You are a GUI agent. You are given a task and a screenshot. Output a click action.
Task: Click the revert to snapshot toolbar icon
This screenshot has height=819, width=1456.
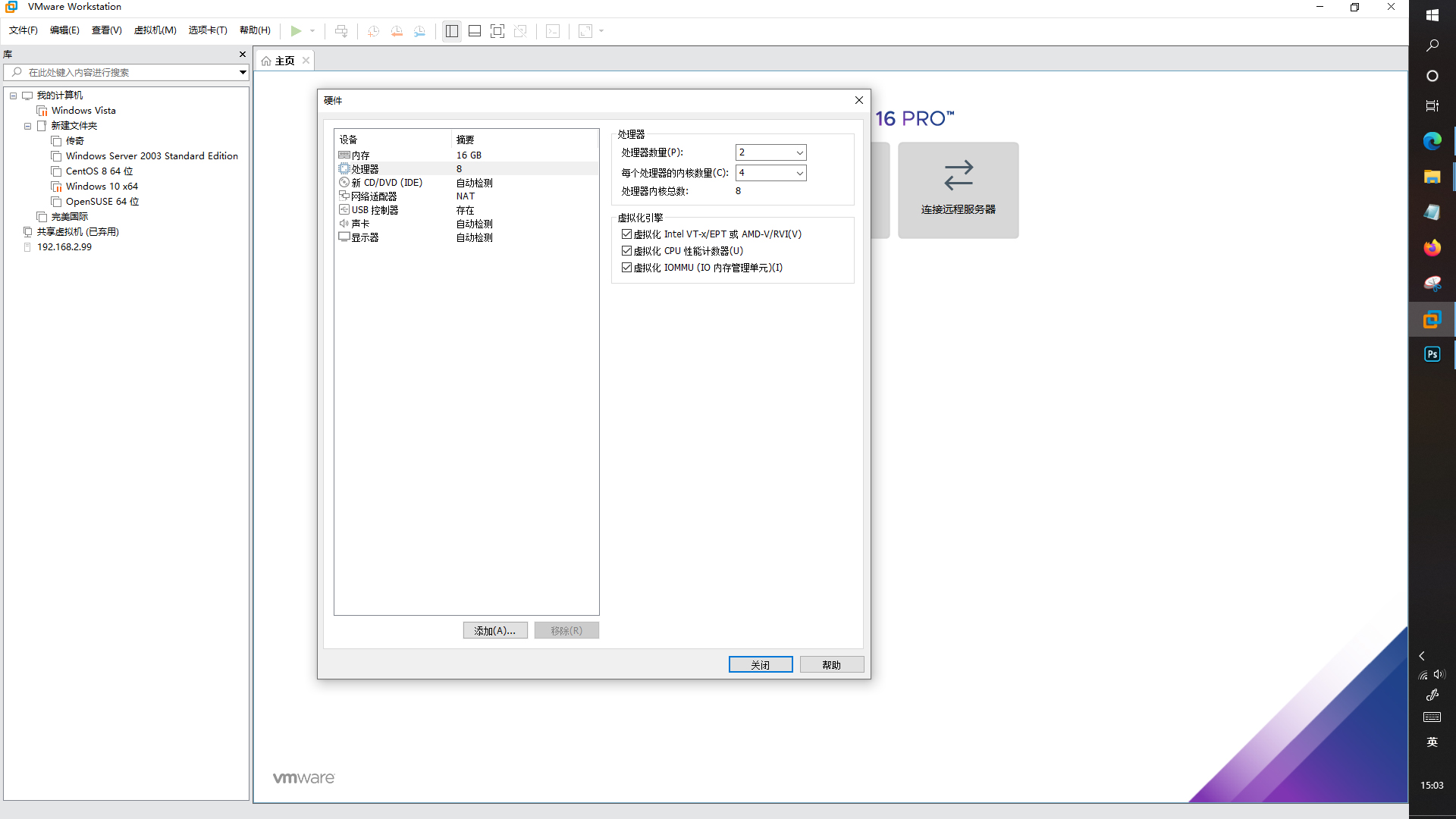[397, 31]
